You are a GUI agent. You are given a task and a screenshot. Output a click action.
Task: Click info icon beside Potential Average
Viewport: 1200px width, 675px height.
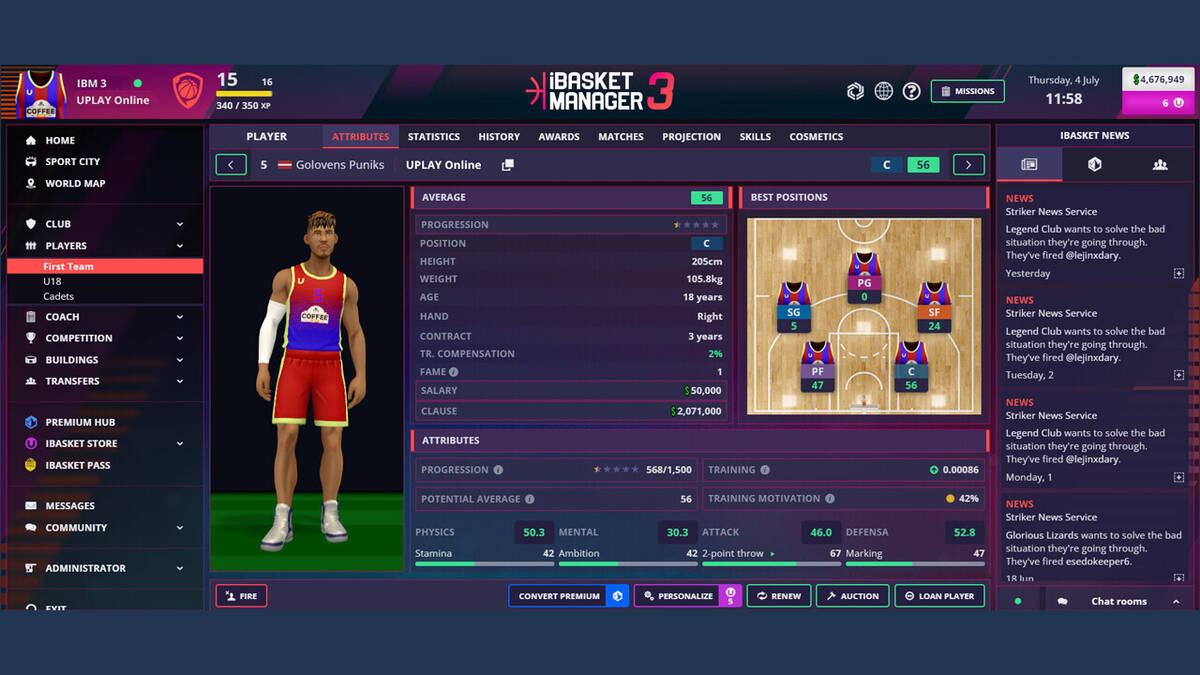point(529,499)
